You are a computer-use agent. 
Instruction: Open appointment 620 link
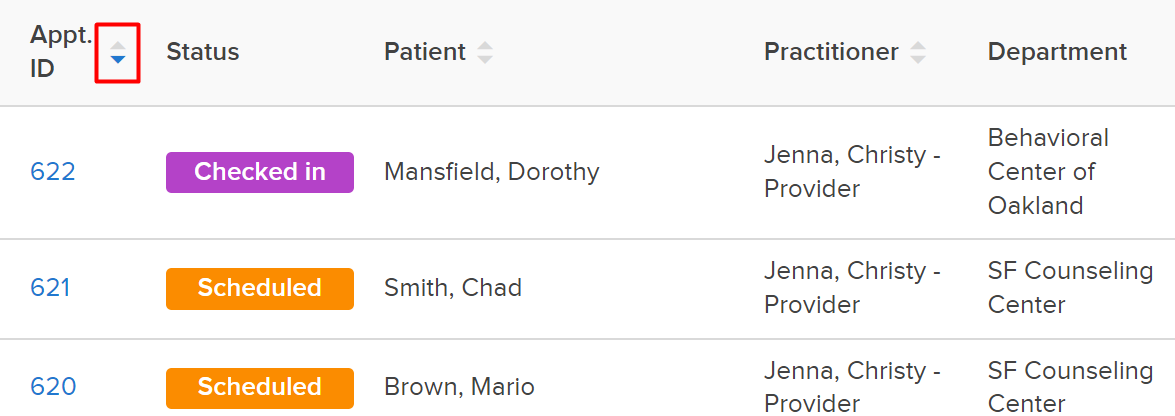click(52, 387)
